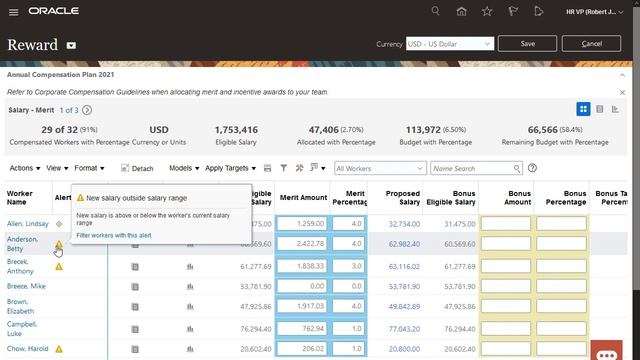Click Allen, Lindsay Bonus Amount field
Viewport: 640px width, 360px height.
point(506,224)
